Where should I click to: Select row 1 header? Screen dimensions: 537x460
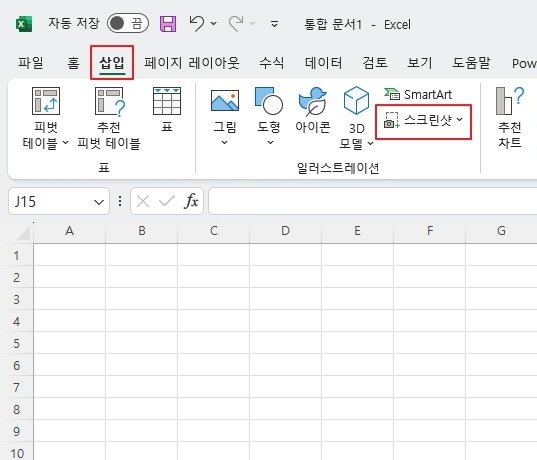pos(16,256)
